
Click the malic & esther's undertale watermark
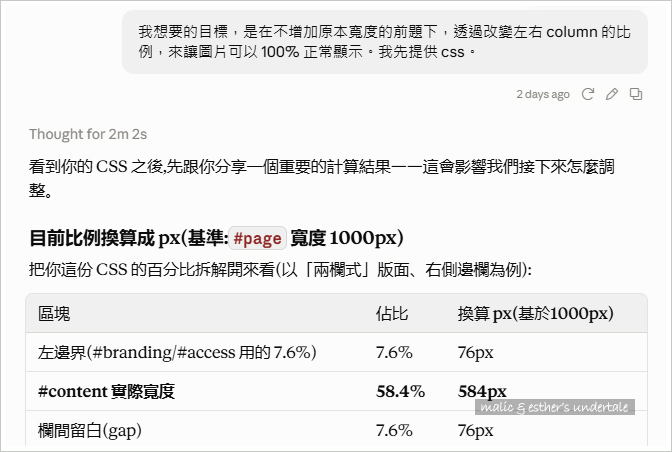[555, 407]
